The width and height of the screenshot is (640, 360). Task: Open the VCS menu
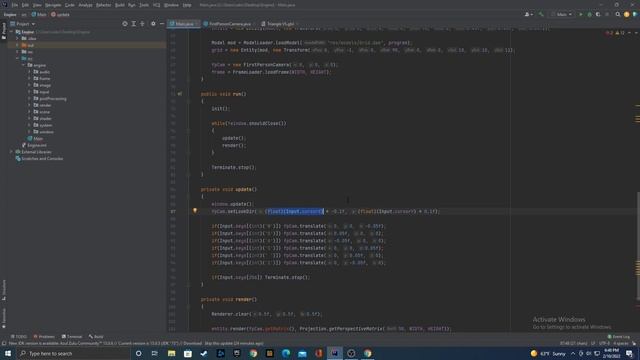[156, 5]
